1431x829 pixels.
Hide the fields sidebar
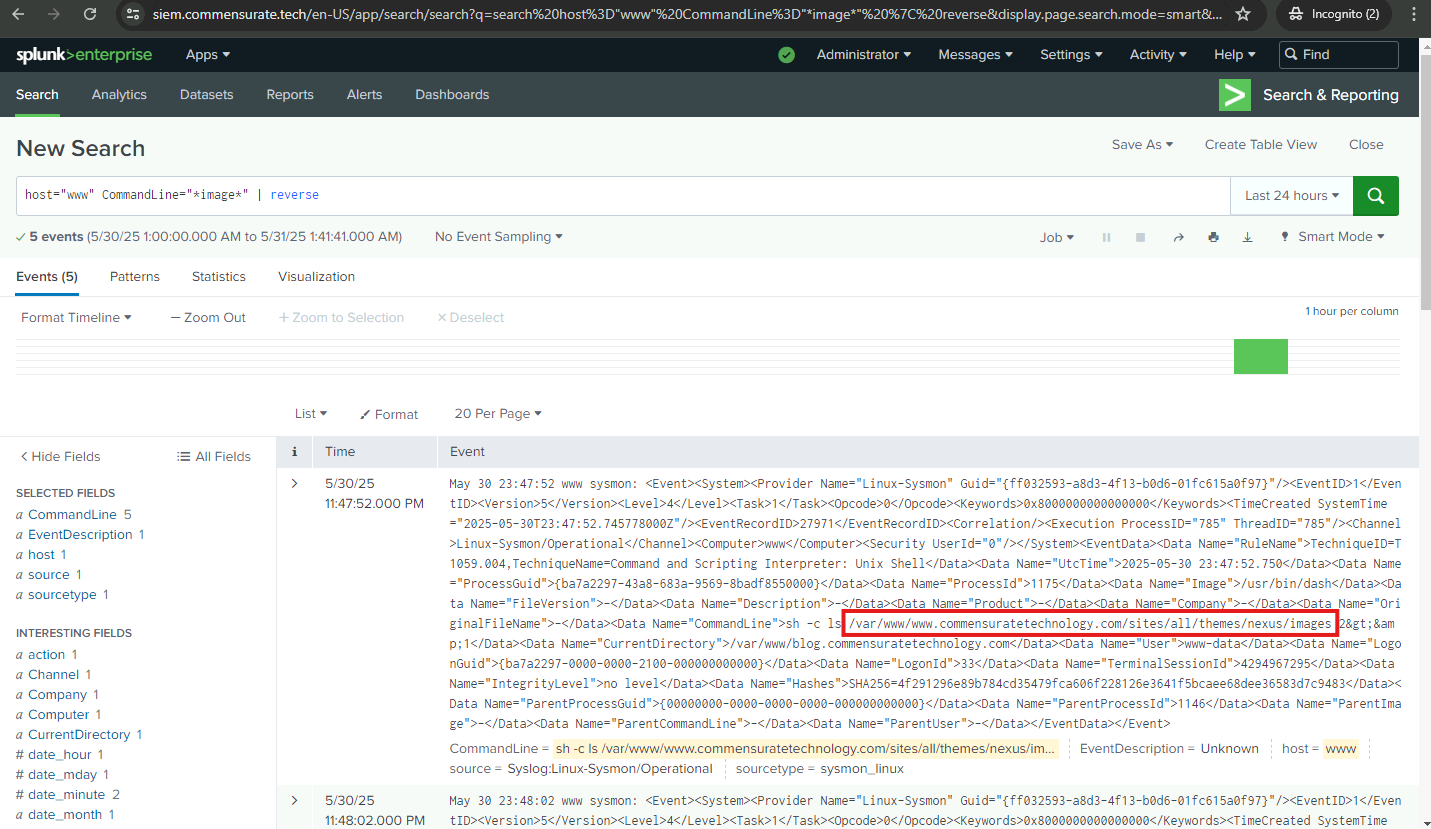pos(60,457)
